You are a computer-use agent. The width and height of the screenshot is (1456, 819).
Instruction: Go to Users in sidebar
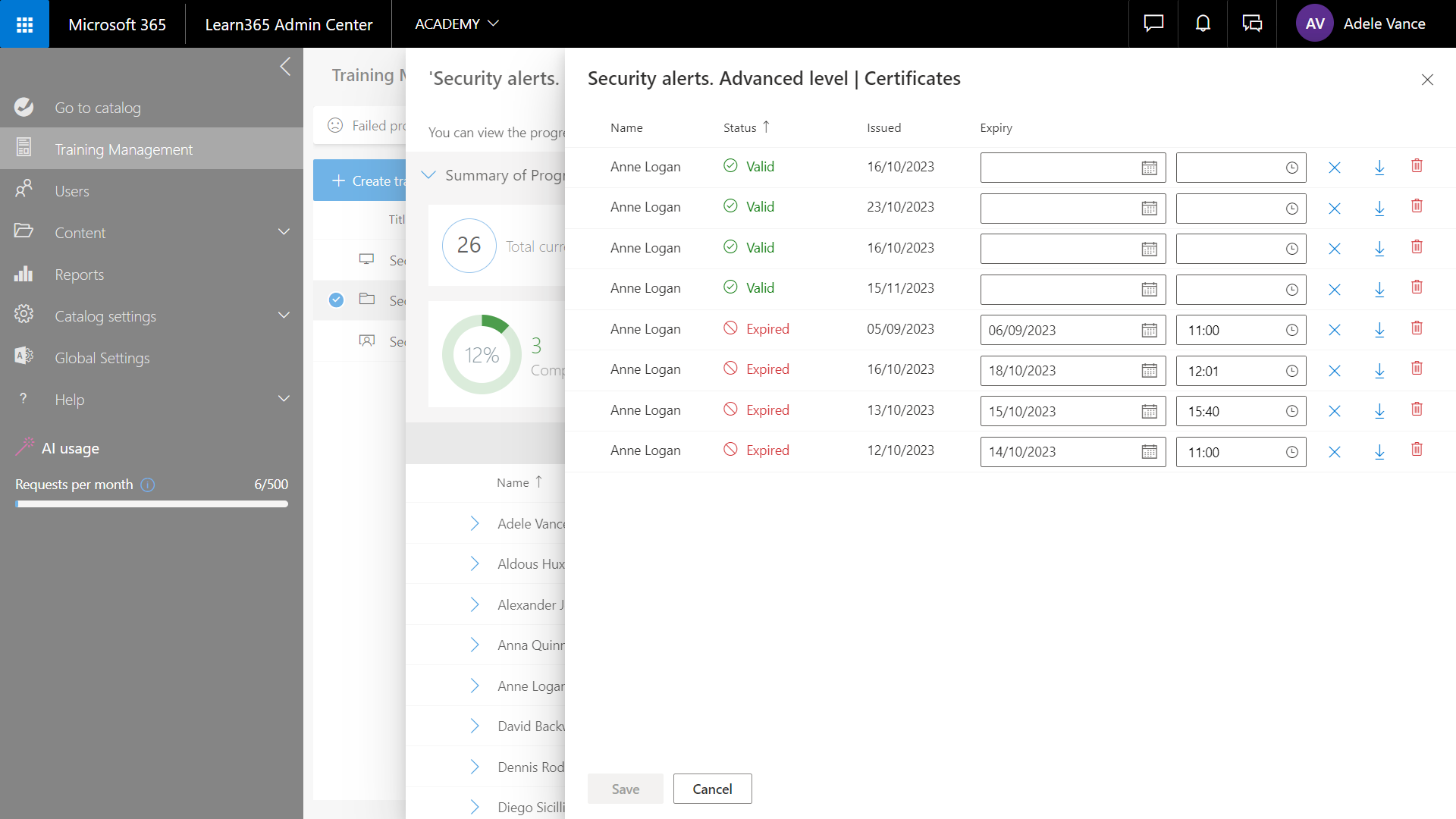coord(71,191)
